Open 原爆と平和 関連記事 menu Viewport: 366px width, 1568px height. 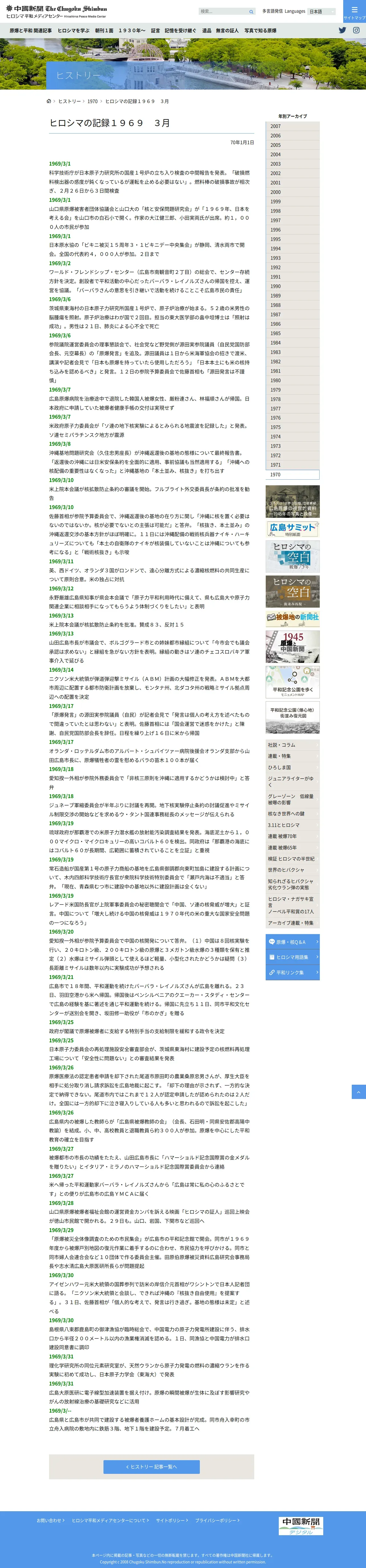click(30, 31)
